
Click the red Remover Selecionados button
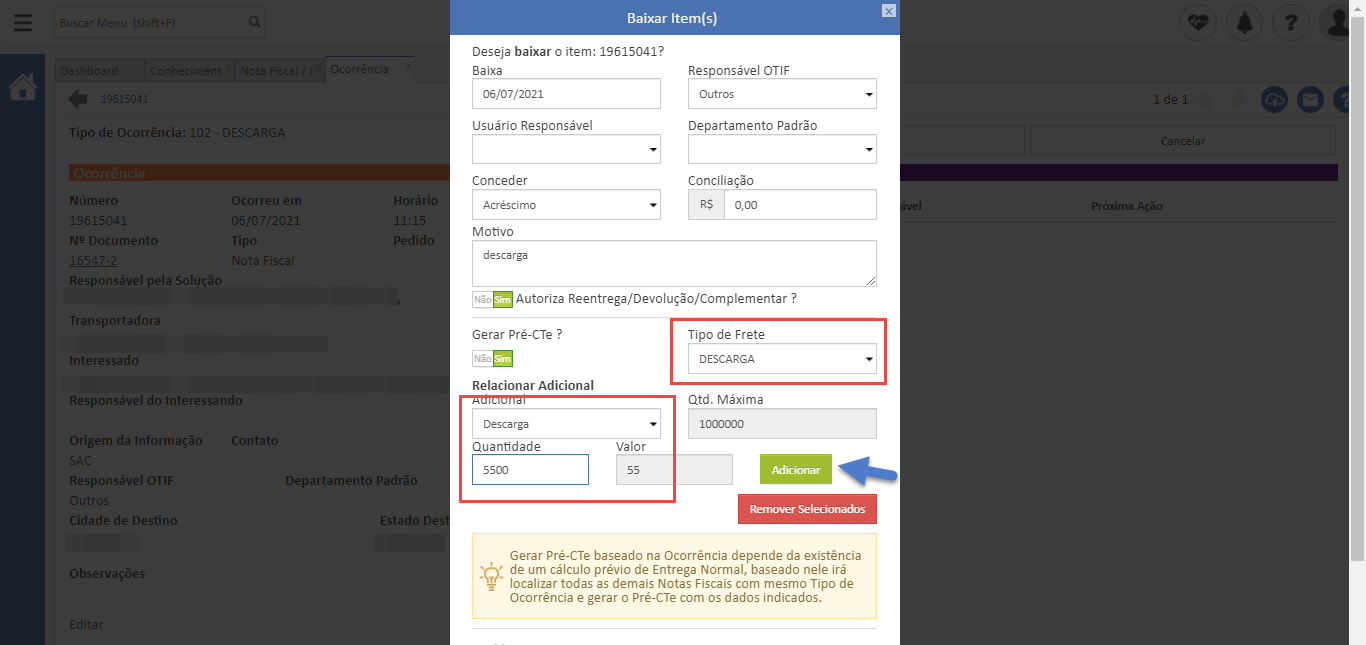[807, 509]
